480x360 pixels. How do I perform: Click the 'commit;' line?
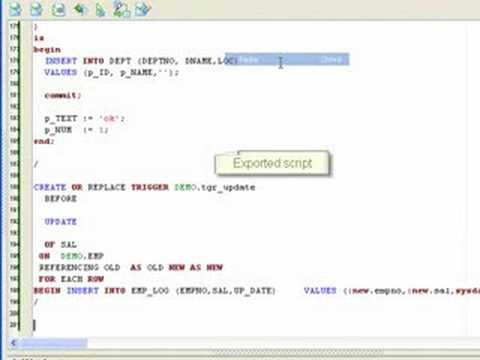63,95
